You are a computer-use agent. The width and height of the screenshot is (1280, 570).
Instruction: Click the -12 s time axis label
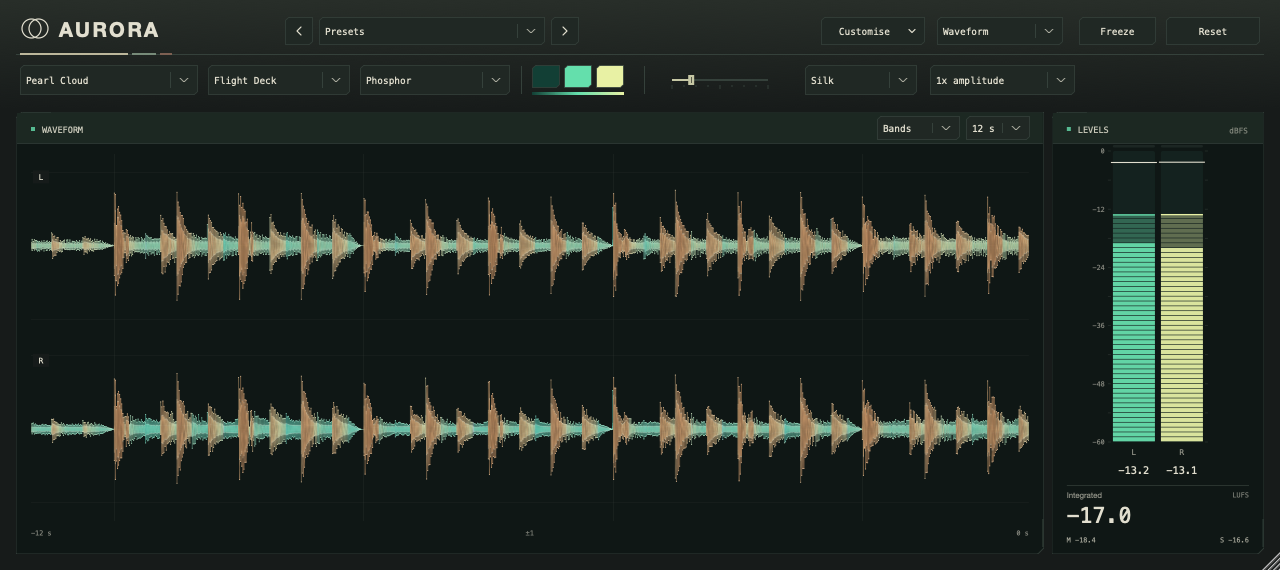click(x=41, y=533)
